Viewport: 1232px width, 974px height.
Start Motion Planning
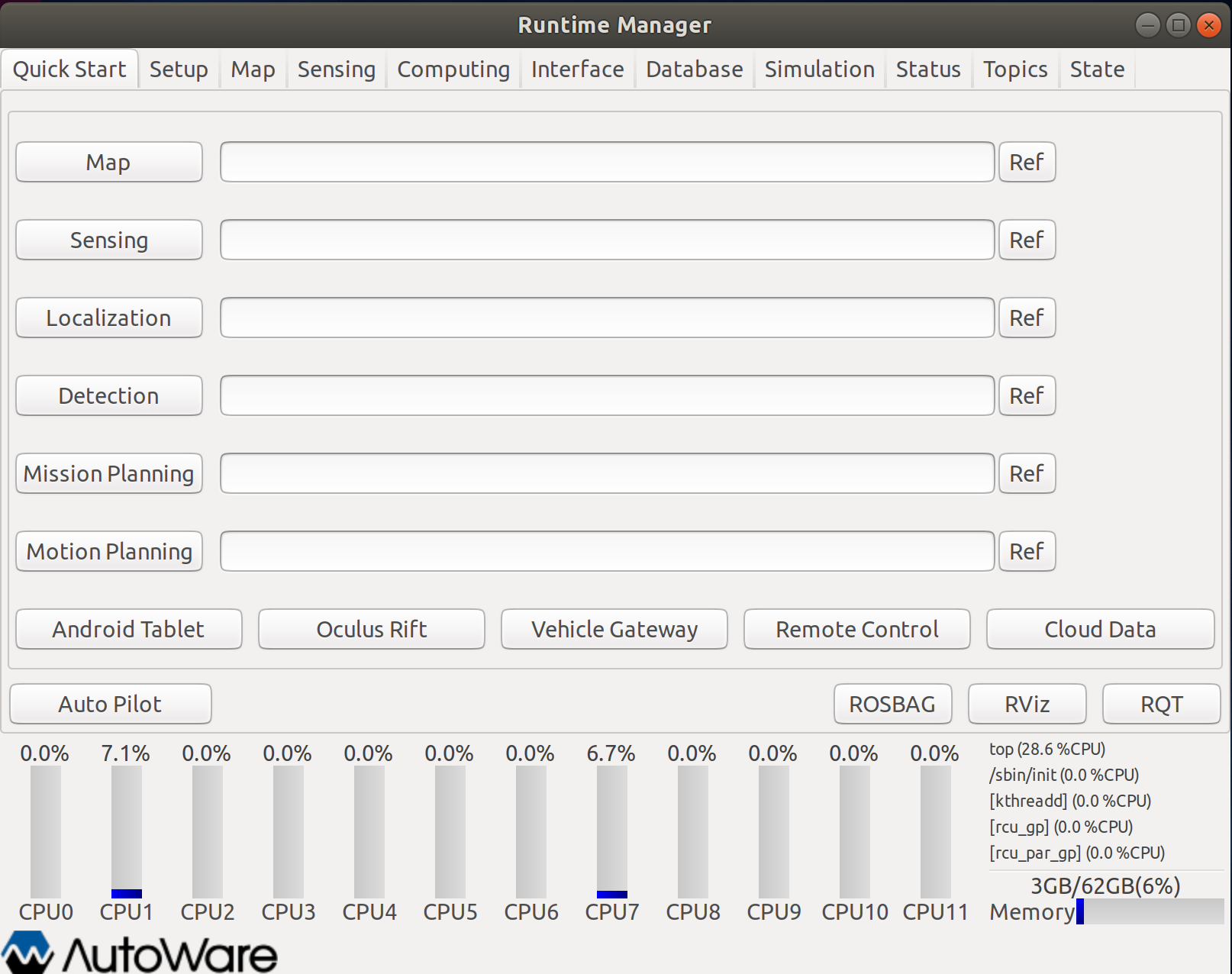pyautogui.click(x=108, y=551)
